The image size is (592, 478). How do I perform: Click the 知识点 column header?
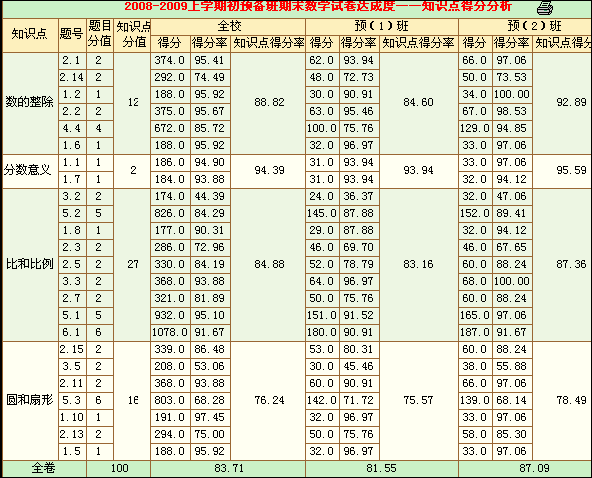[x=30, y=35]
